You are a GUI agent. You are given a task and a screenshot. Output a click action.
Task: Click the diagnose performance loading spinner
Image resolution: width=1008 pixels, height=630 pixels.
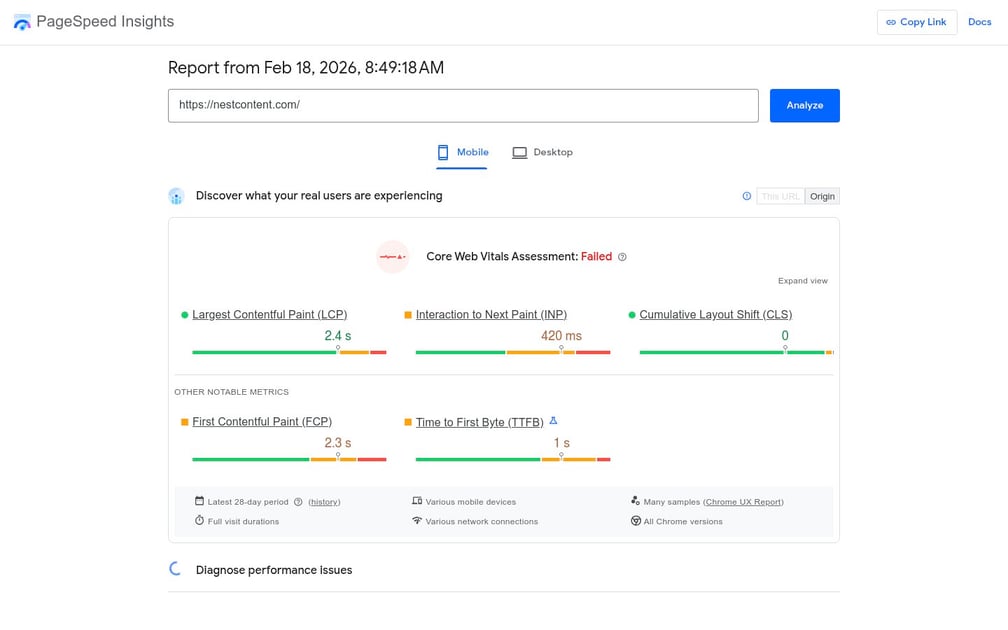pos(176,569)
